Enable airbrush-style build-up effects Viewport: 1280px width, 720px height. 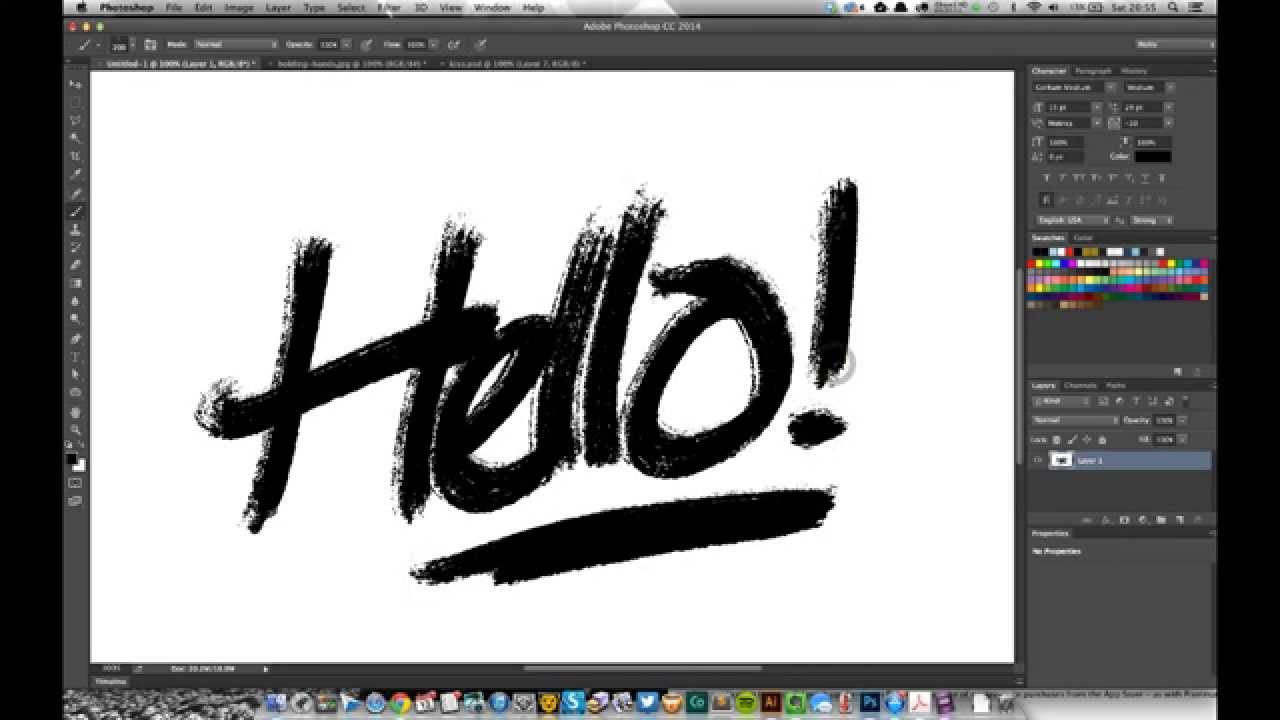click(453, 45)
